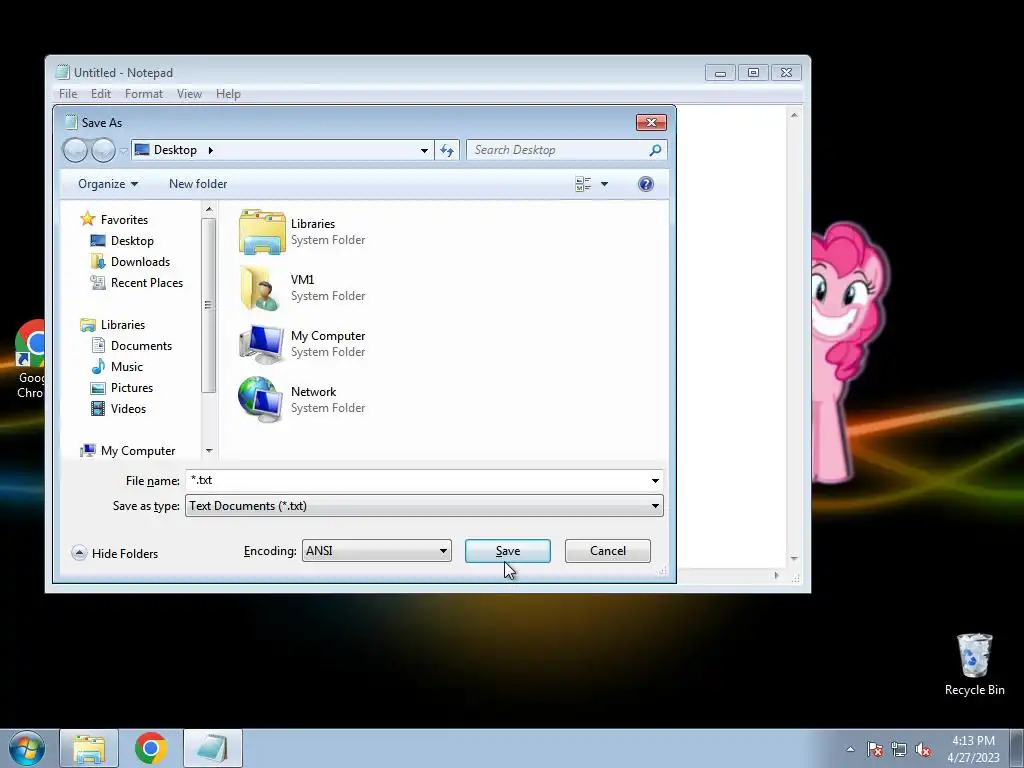Select My Computer in navigation pane
The height and width of the screenshot is (768, 1024).
tap(138, 451)
